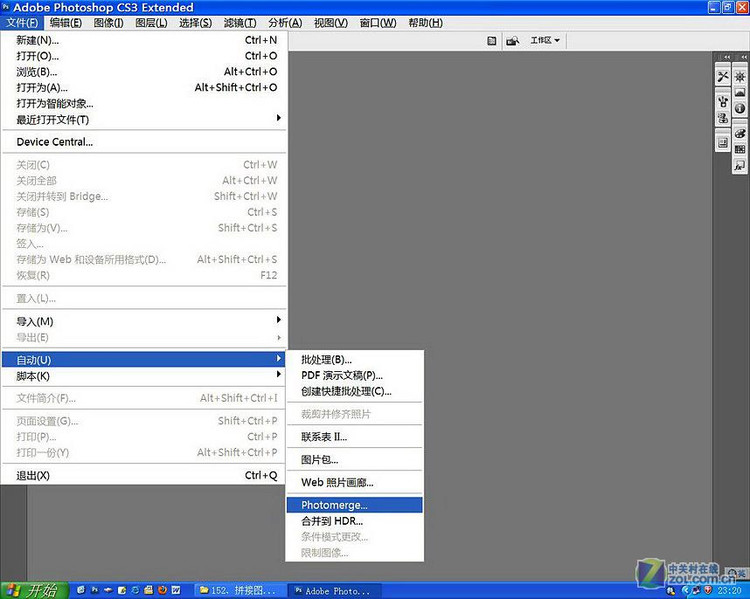Viewport: 750px width, 599px height.
Task: Choose 退出(X) to quit Photoshop
Action: pyautogui.click(x=144, y=476)
